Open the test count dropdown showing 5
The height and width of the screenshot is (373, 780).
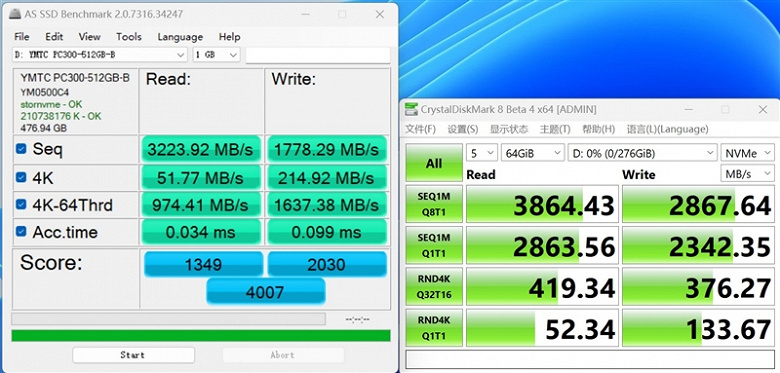(x=482, y=153)
